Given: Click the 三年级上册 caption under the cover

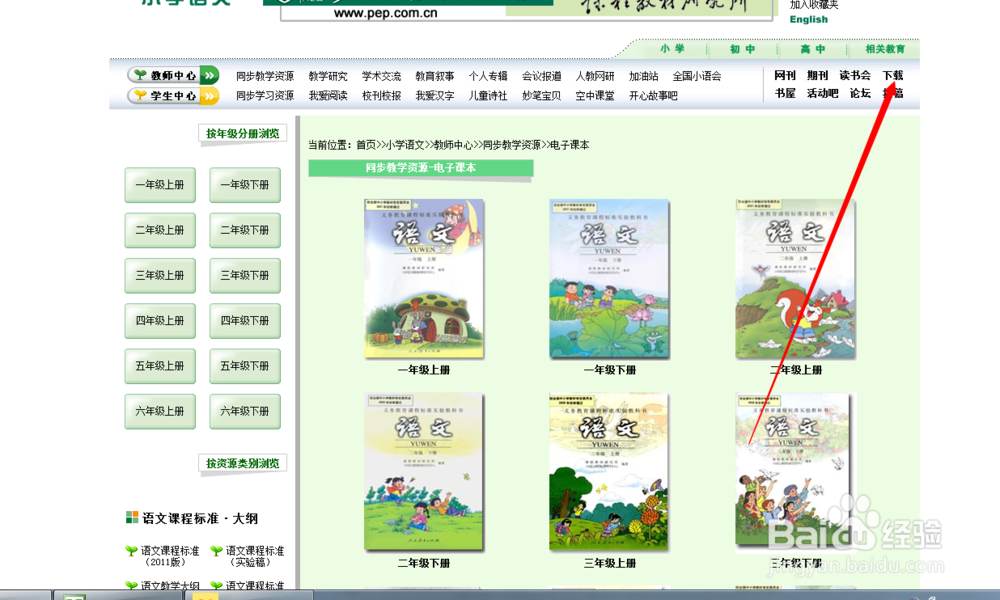Looking at the screenshot, I should pos(610,564).
